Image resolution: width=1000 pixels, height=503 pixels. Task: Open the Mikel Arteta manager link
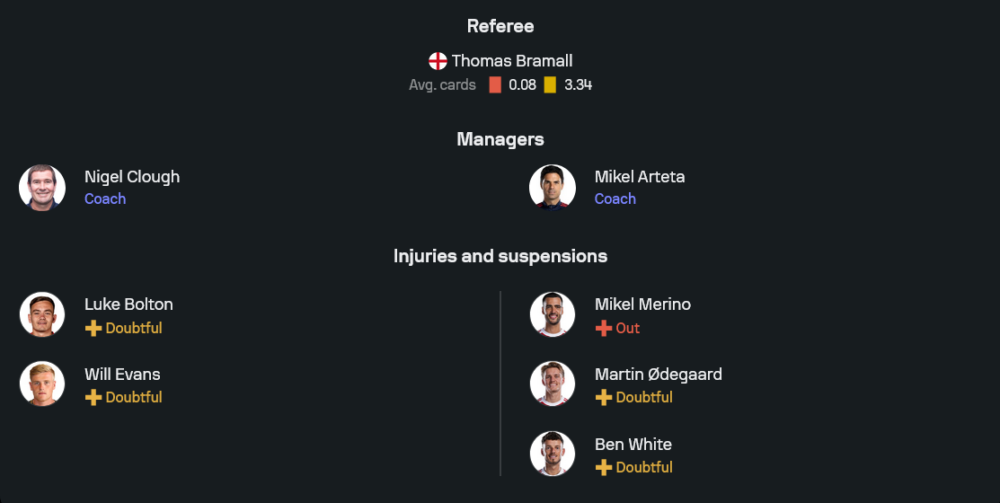pos(639,177)
